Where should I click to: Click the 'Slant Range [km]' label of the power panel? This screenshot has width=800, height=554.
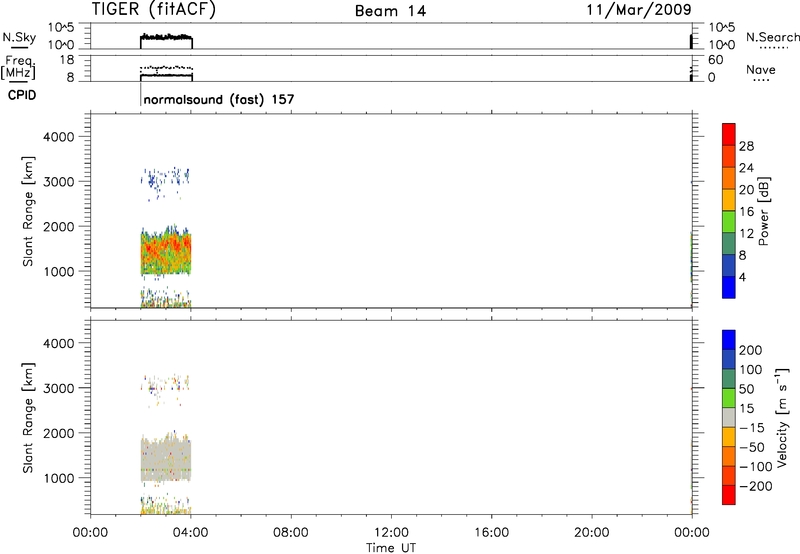click(x=28, y=211)
